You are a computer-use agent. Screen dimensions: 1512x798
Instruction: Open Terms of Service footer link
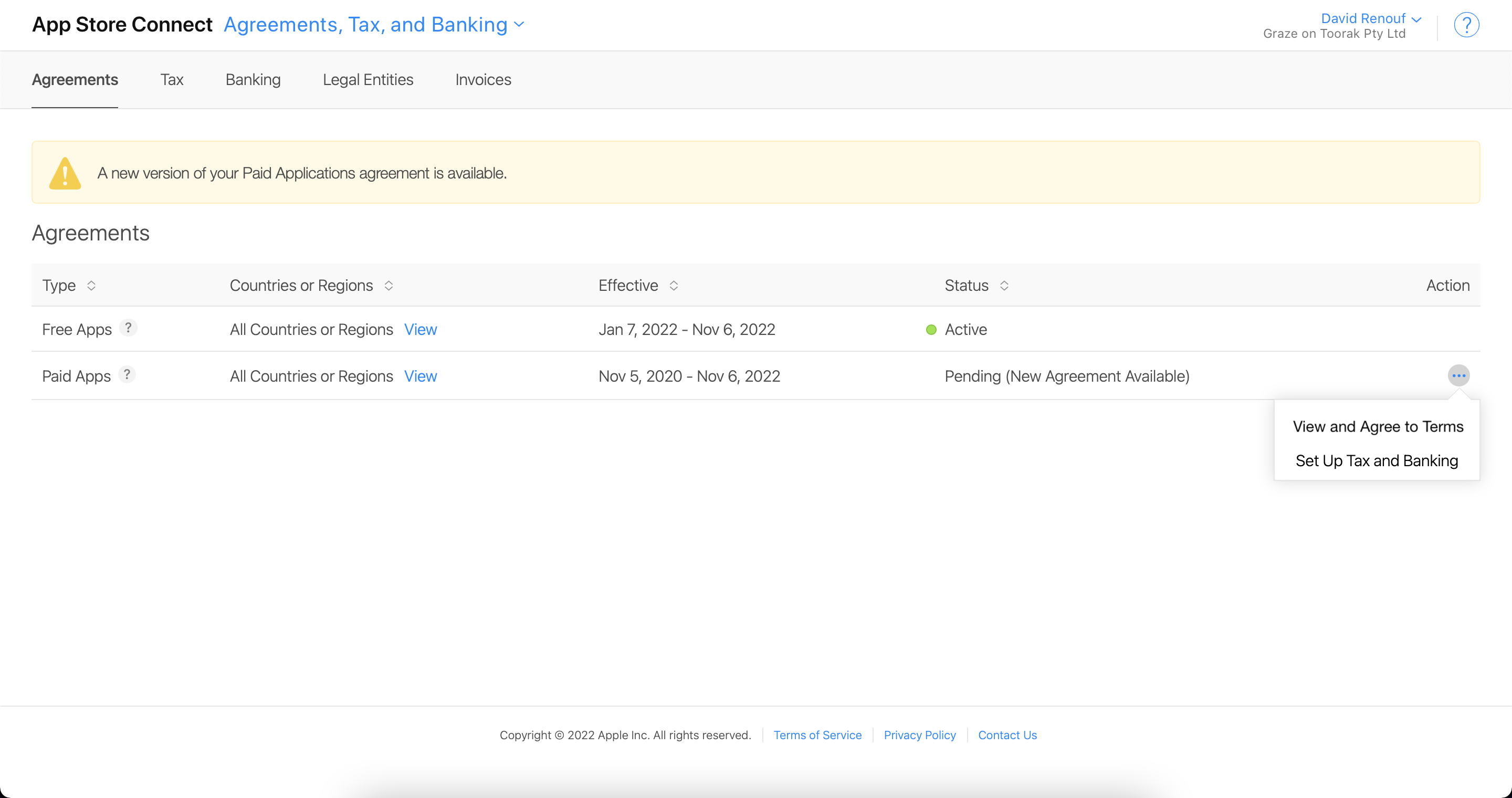click(x=817, y=735)
